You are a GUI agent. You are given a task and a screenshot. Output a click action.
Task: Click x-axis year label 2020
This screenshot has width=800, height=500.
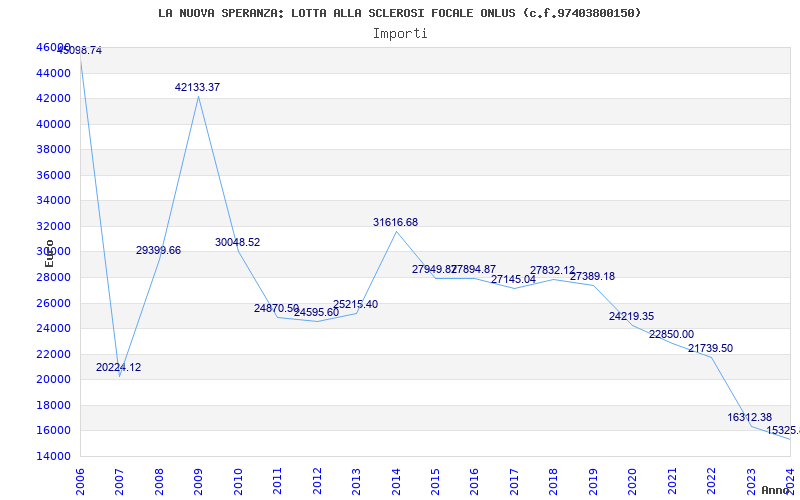633,482
